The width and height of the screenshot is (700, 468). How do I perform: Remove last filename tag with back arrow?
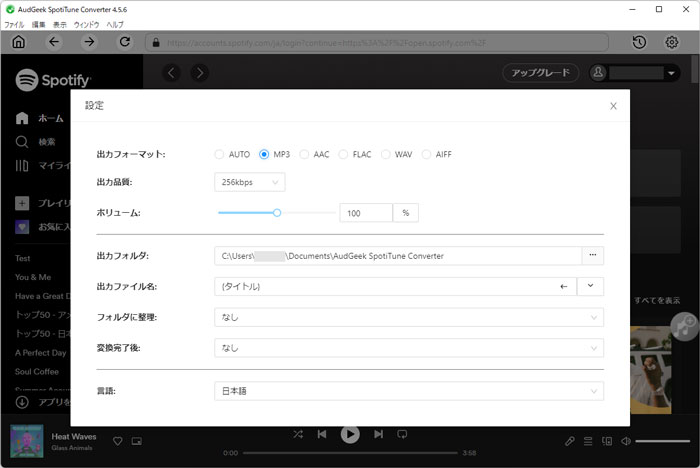click(x=564, y=287)
